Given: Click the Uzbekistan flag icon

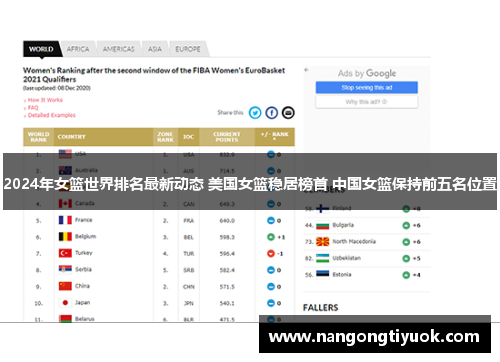Looking at the screenshot, I should (323, 258).
